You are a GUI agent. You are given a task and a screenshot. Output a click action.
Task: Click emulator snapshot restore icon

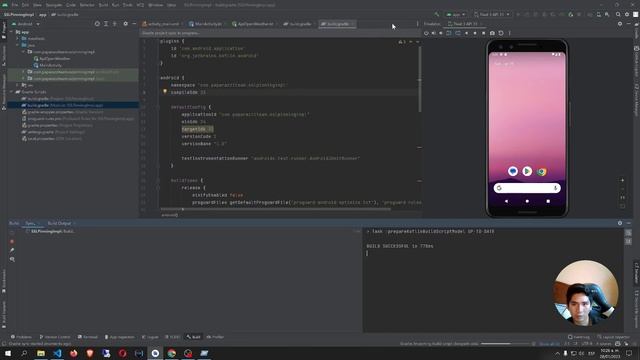501,33
